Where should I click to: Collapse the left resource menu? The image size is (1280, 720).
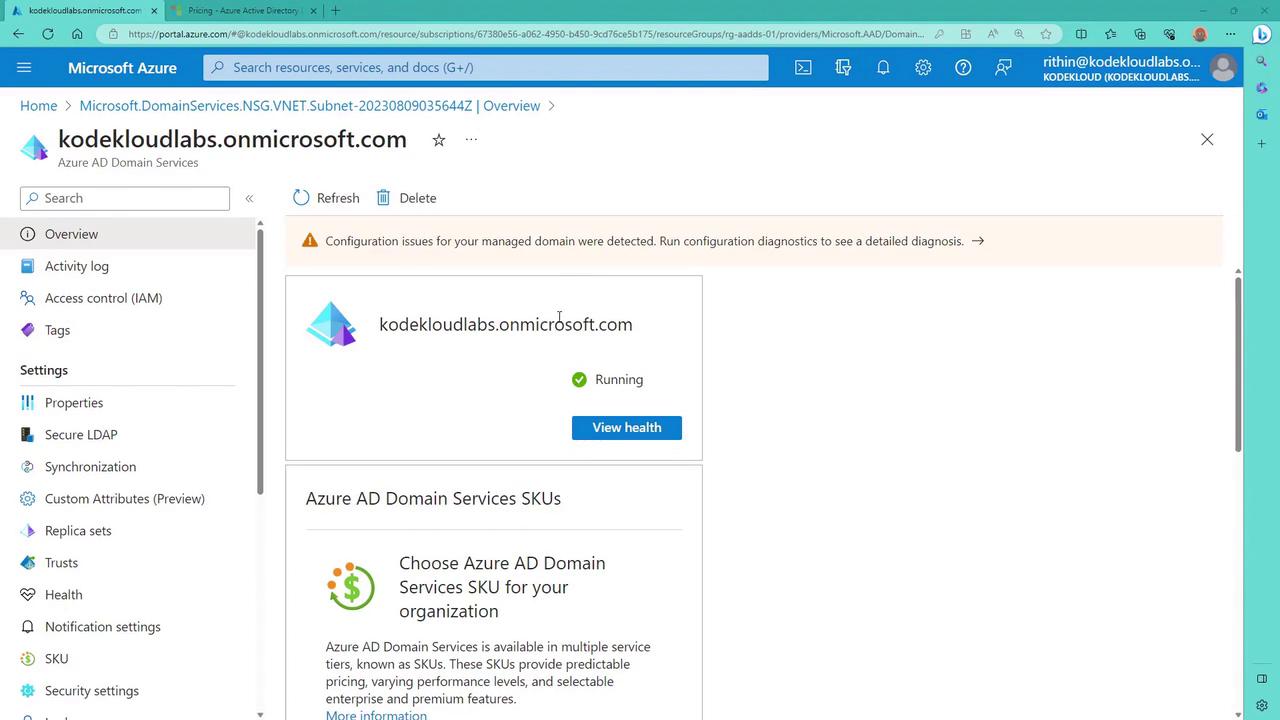(249, 198)
